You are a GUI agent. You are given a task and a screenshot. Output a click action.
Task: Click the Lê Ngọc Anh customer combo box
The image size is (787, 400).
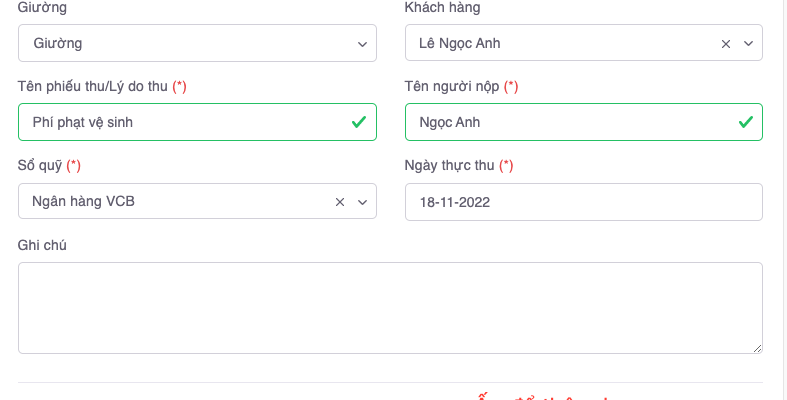coord(560,44)
